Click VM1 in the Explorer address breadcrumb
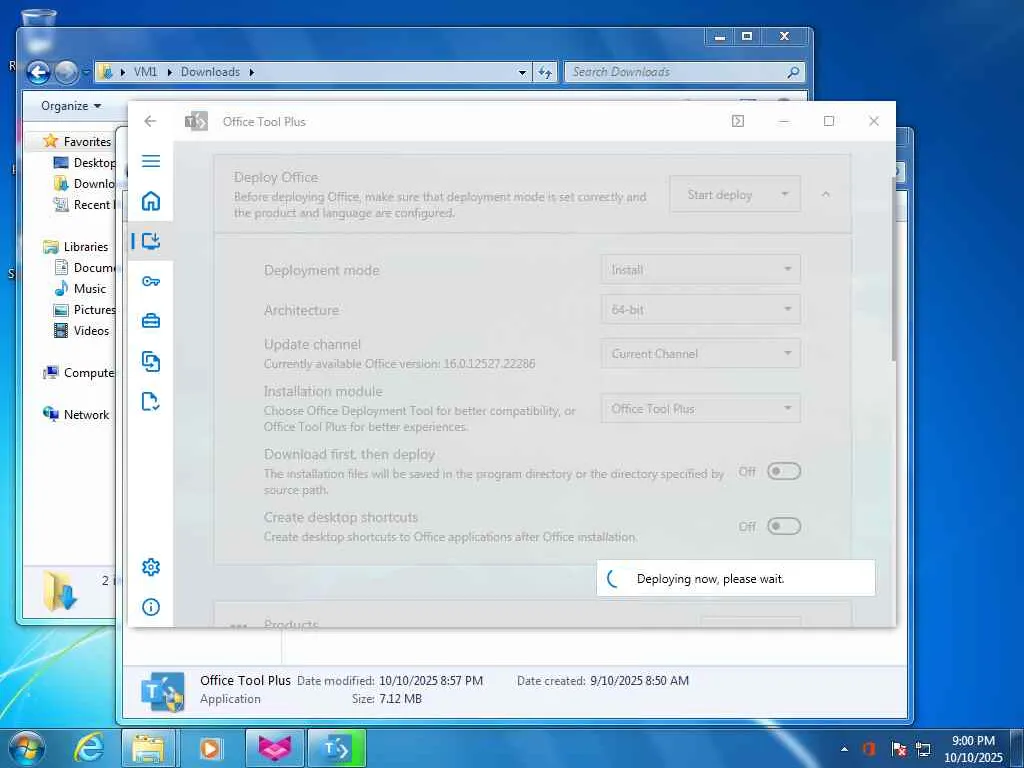Image resolution: width=1024 pixels, height=768 pixels. click(145, 72)
